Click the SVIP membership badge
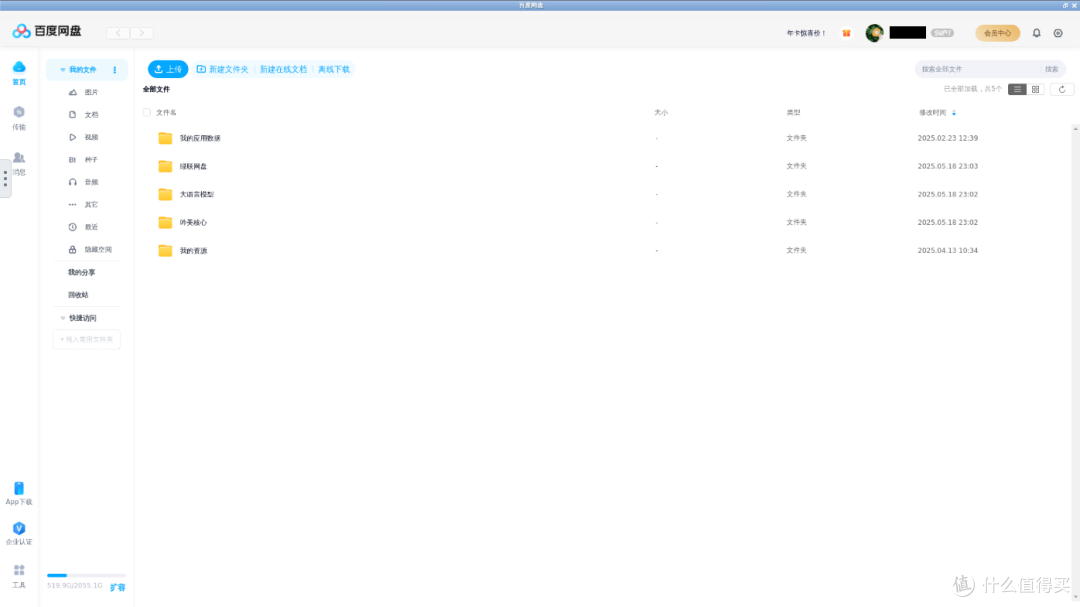Screen dimensions: 1080x607 (x=942, y=33)
